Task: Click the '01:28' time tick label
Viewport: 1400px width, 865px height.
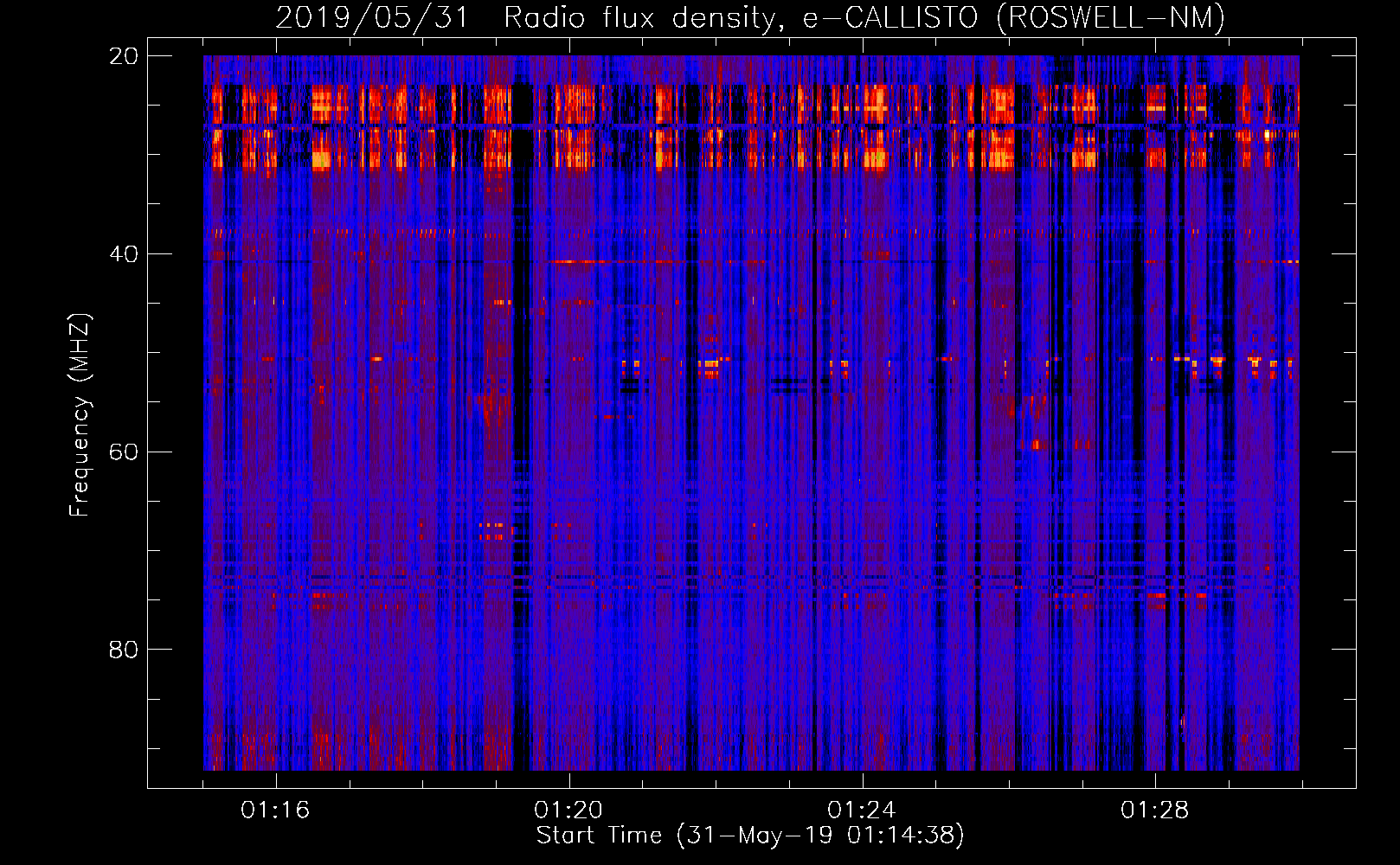Action: click(1155, 811)
